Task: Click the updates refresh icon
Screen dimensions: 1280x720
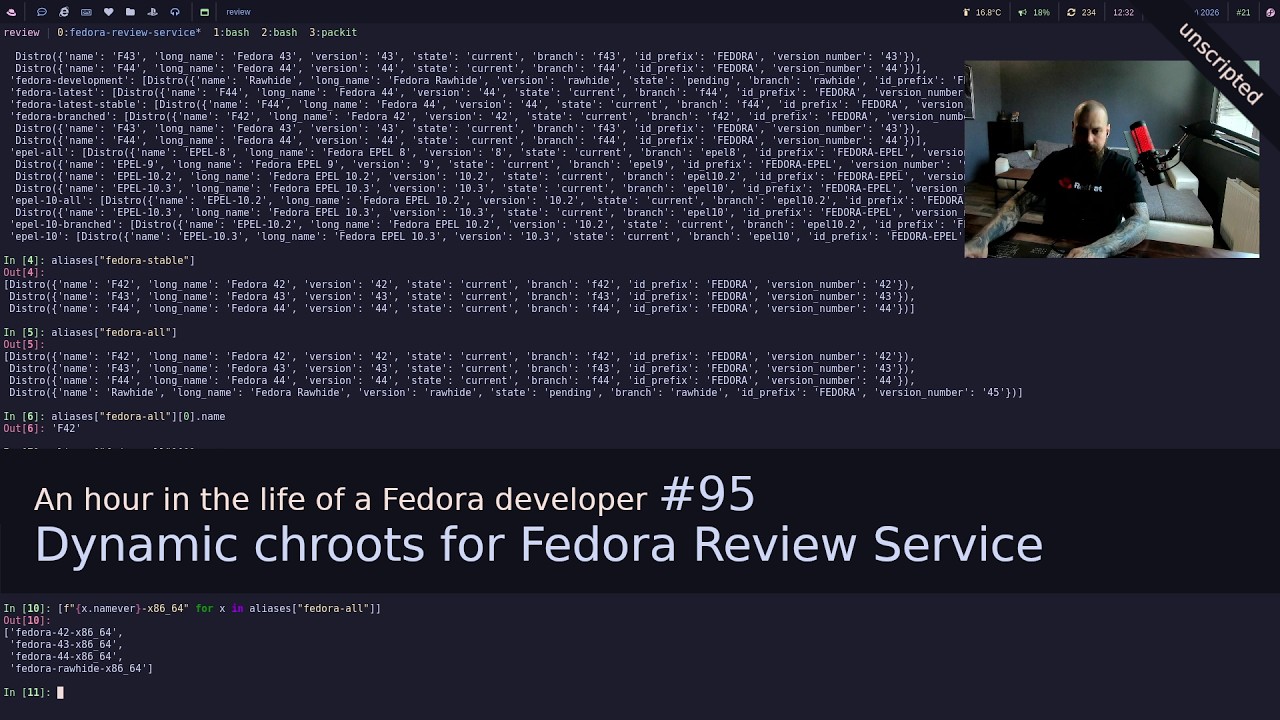Action: (1071, 12)
